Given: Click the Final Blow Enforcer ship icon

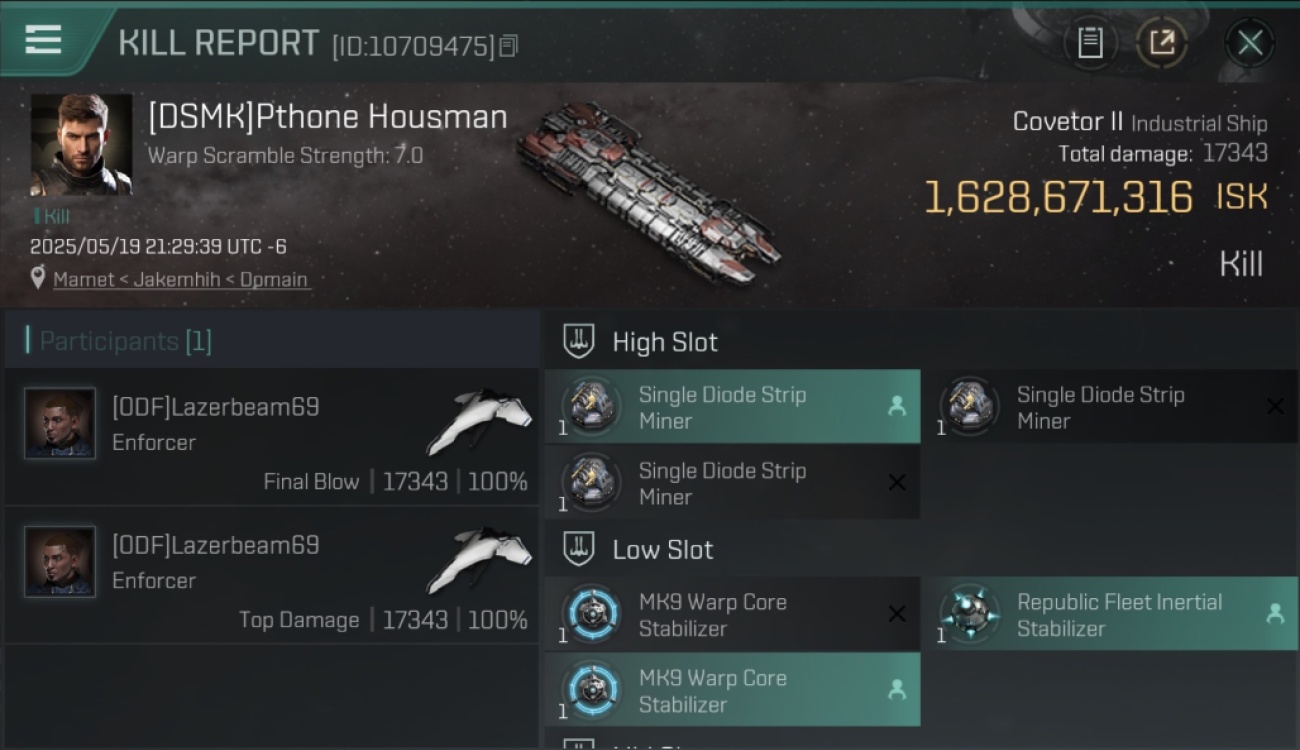Looking at the screenshot, I should point(479,420).
